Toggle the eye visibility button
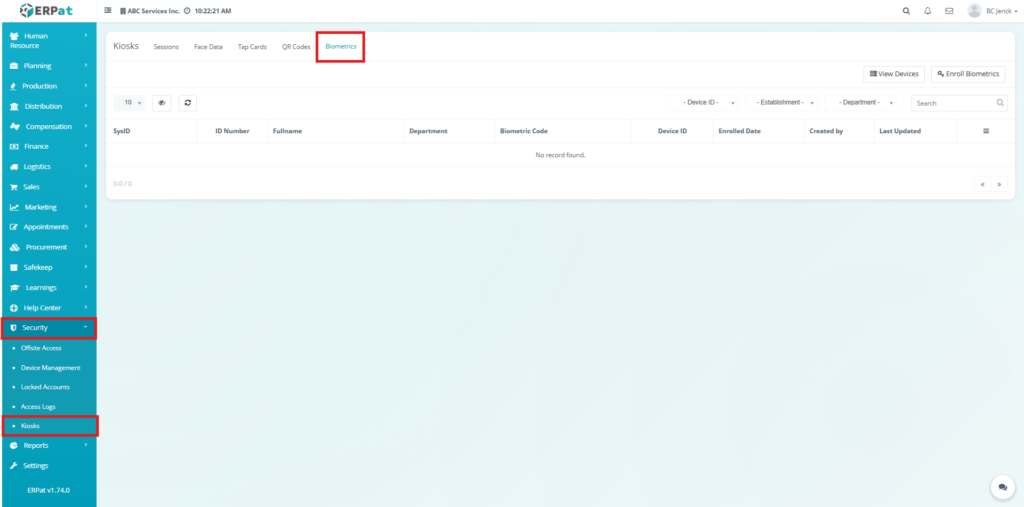This screenshot has height=507, width=1024. [161, 102]
